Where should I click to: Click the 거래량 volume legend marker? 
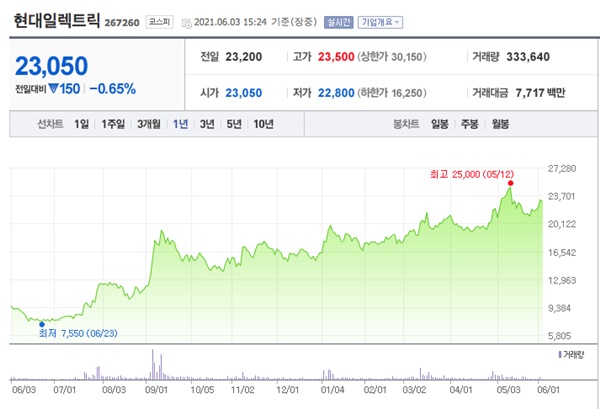[560, 355]
